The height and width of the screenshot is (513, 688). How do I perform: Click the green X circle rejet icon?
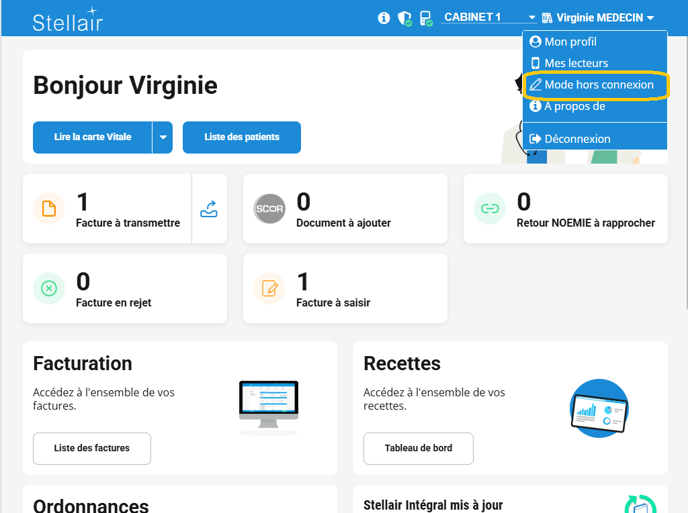click(x=49, y=288)
